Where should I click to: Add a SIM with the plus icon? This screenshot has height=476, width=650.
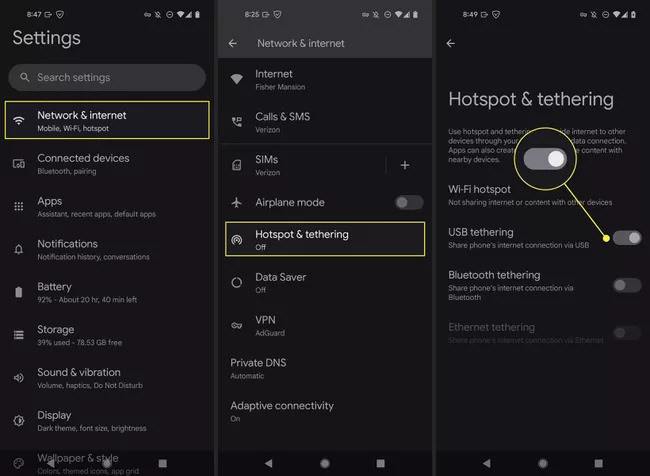(405, 165)
